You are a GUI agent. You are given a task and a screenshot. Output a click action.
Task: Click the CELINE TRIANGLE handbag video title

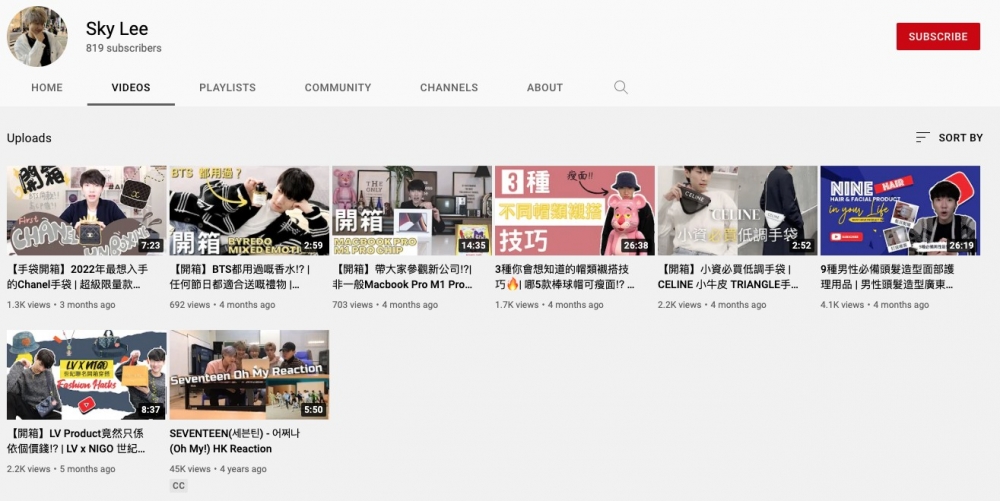coord(728,277)
